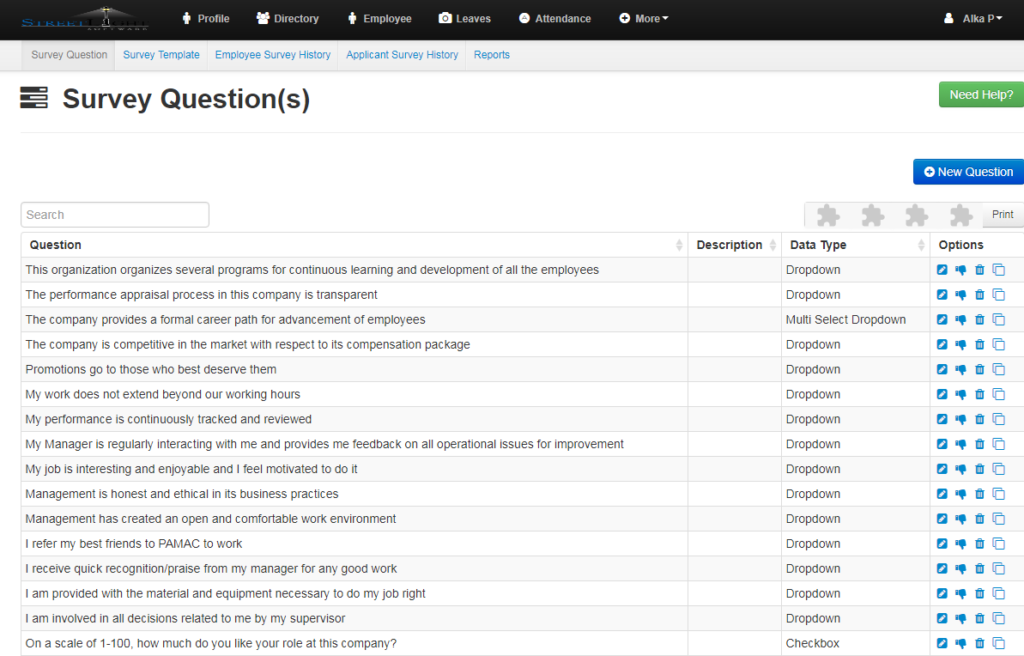Sort the table by Question column
The height and width of the screenshot is (656, 1024).
[x=55, y=245]
